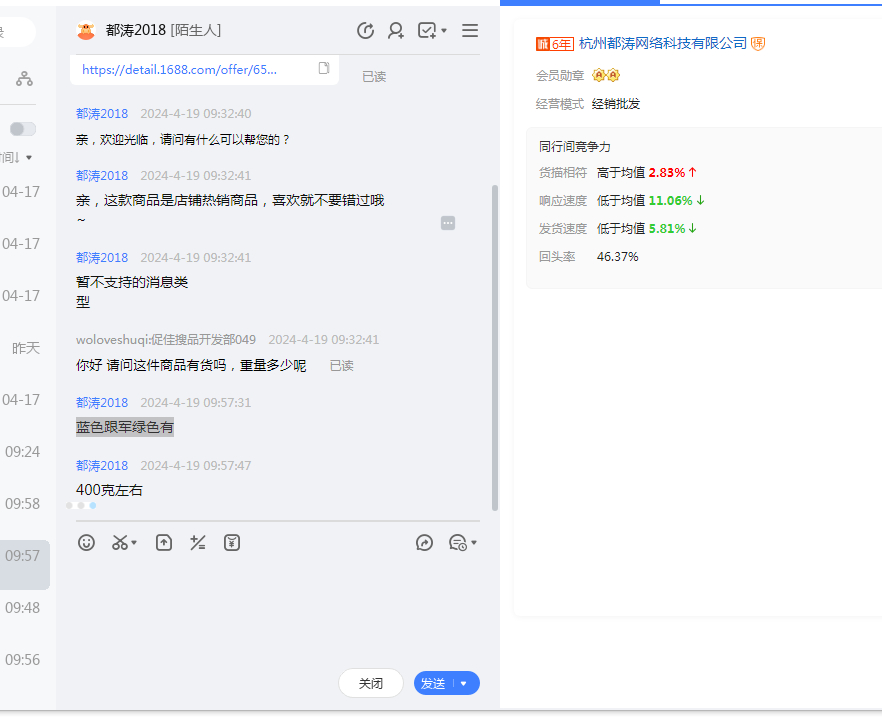This screenshot has width=882, height=717.
Task: Open the detail.1688.com offer link
Action: (180, 69)
